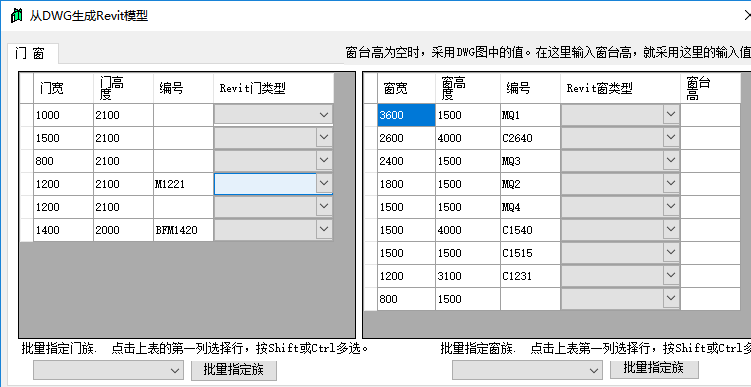
Task: Click door width cell 1000
Action: [63, 115]
